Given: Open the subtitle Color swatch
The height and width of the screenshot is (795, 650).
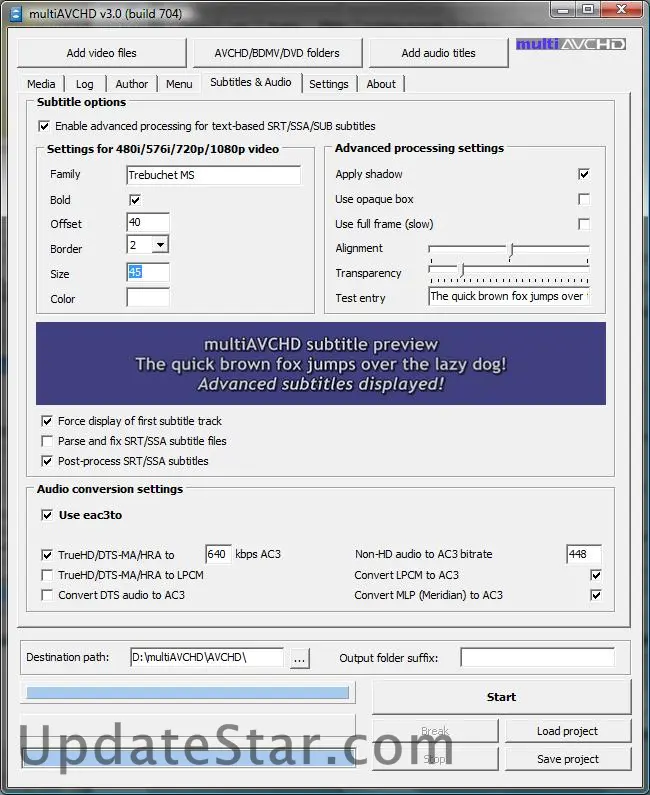Looking at the screenshot, I should coord(148,297).
